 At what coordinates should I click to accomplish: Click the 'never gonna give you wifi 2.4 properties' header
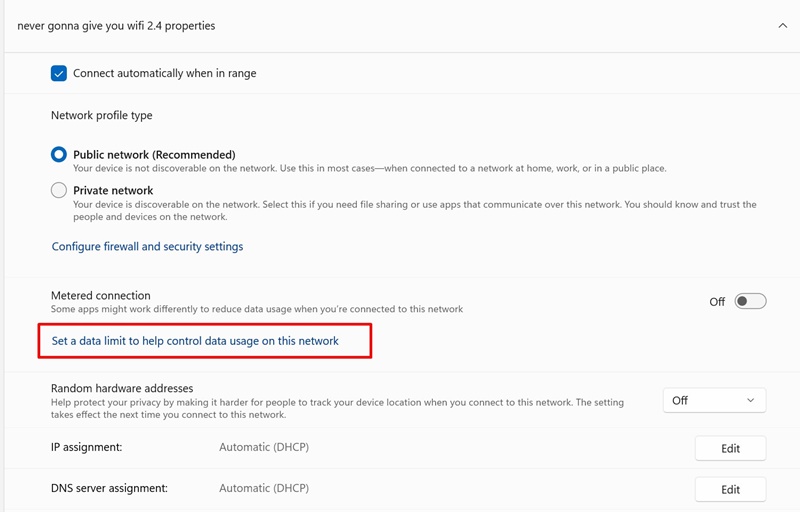116,26
